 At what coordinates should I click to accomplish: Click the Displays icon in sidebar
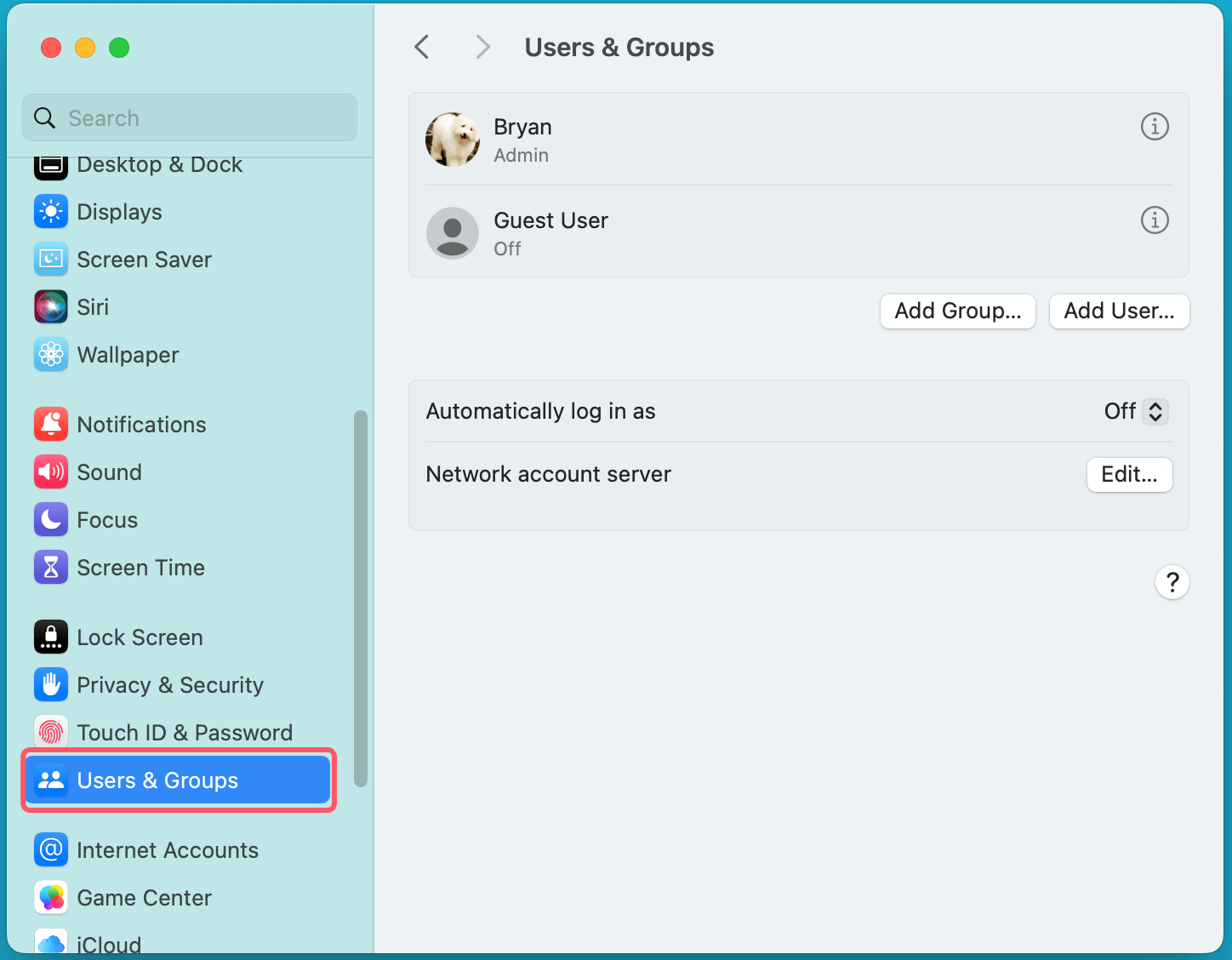pos(51,212)
